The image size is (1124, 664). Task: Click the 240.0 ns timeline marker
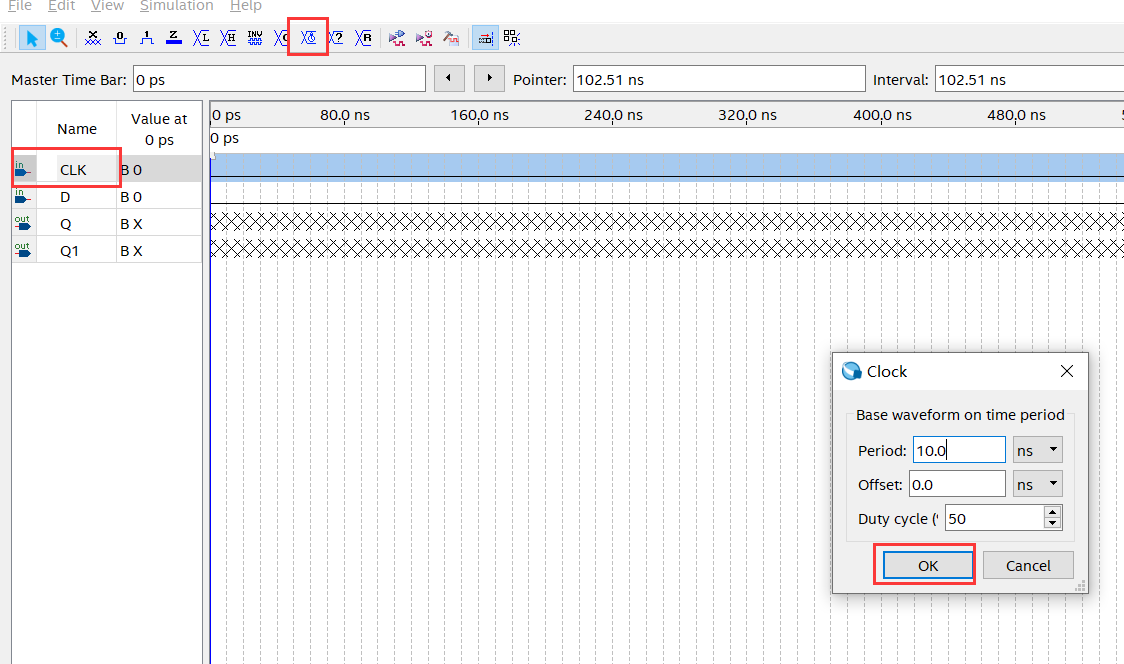pos(613,115)
